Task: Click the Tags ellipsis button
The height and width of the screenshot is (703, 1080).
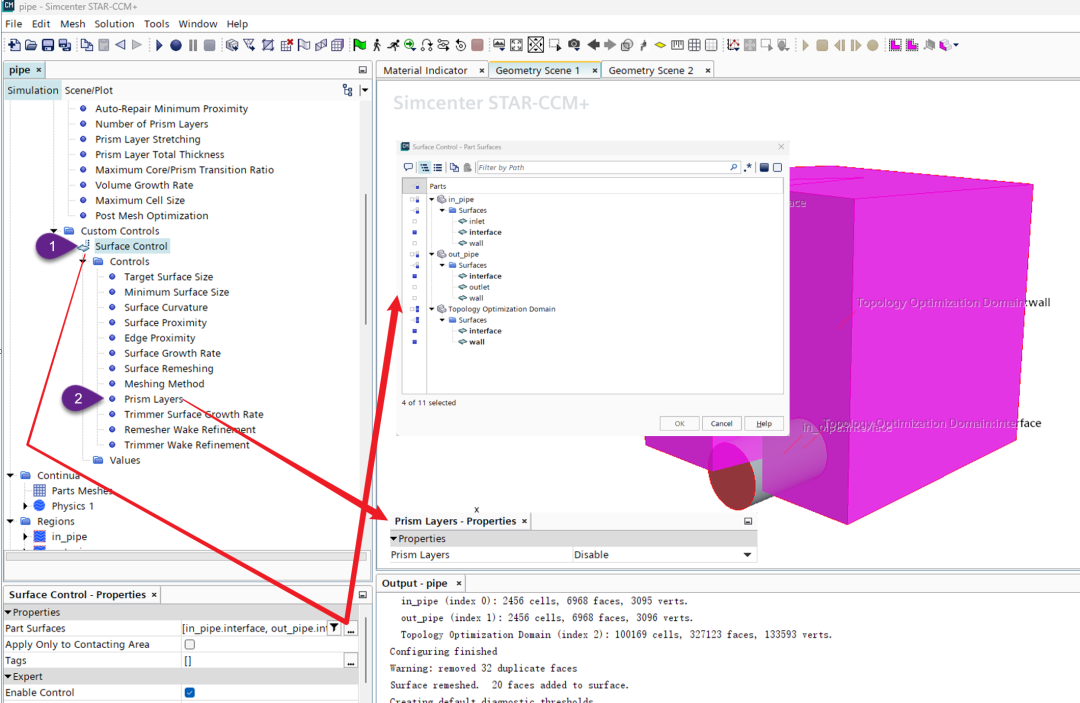Action: point(351,661)
